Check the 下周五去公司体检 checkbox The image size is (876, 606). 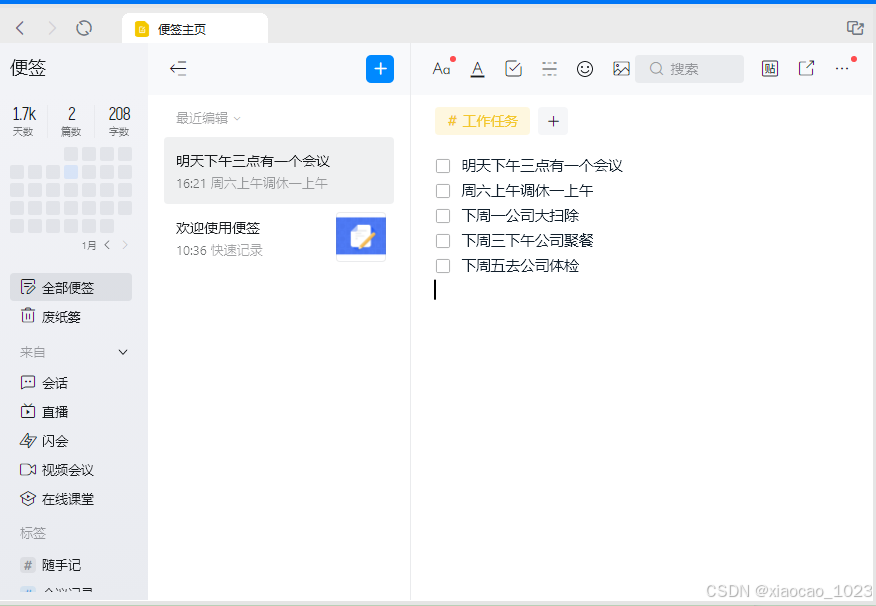(443, 266)
